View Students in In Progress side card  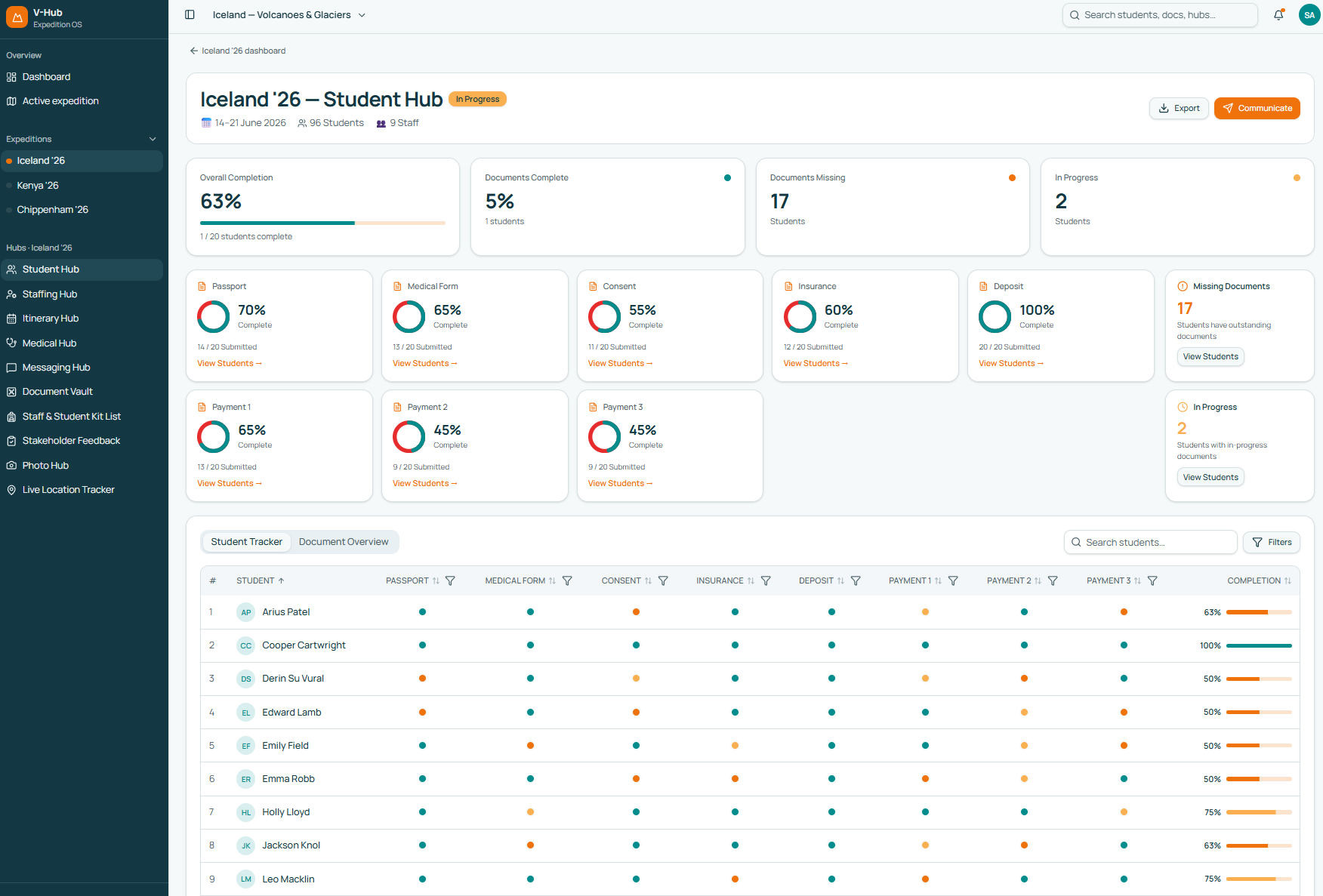click(x=1210, y=478)
